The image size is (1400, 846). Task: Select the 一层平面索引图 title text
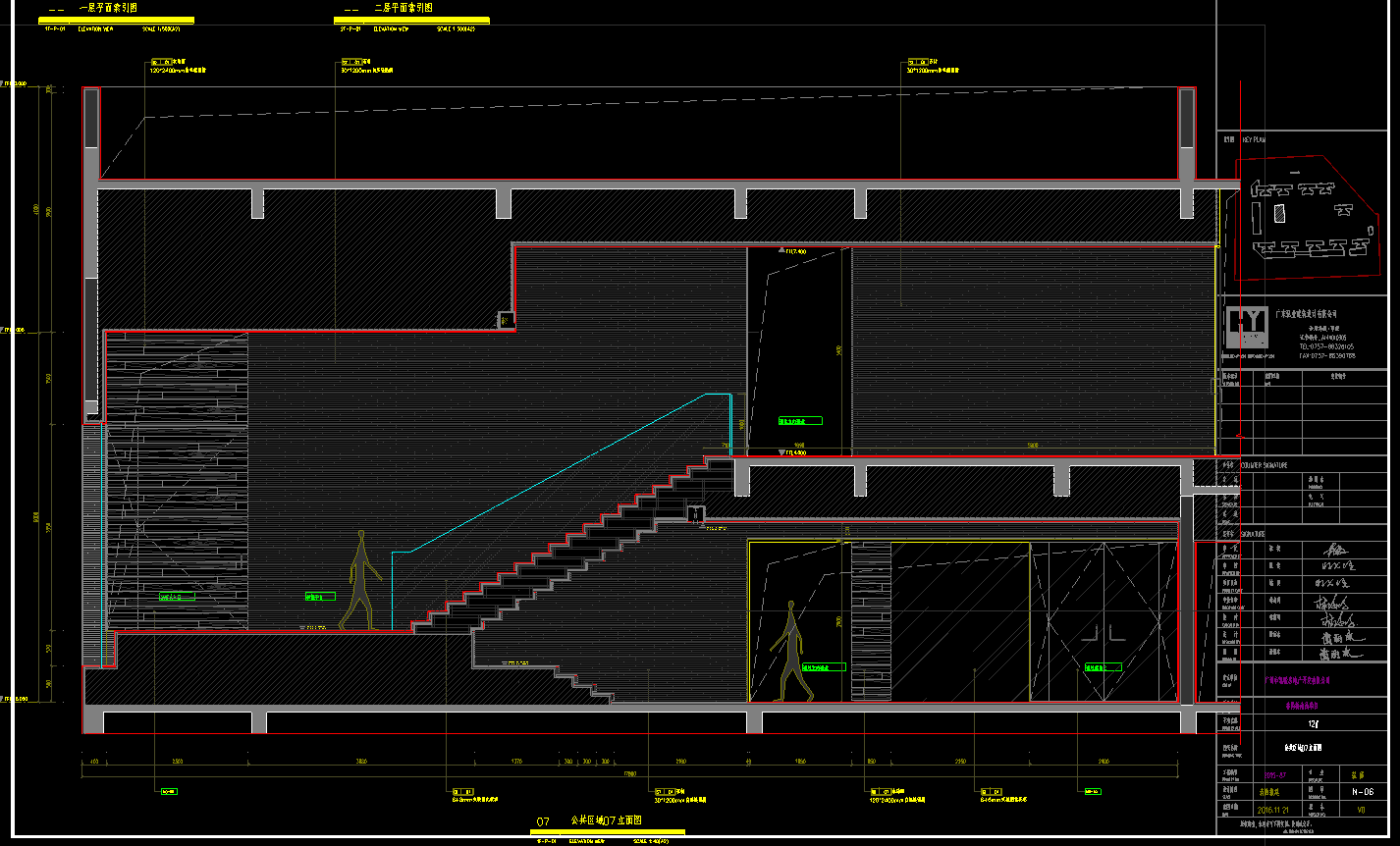109,7
